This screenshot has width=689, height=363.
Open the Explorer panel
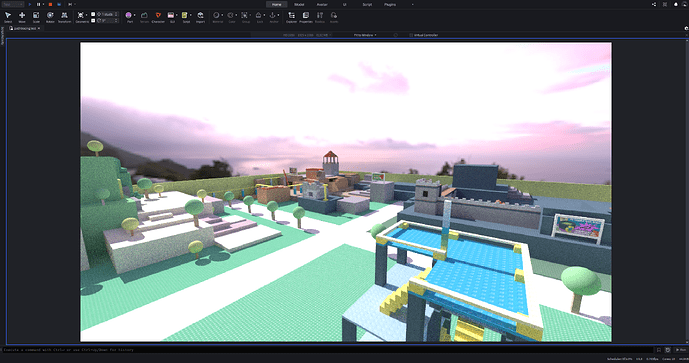coord(291,17)
